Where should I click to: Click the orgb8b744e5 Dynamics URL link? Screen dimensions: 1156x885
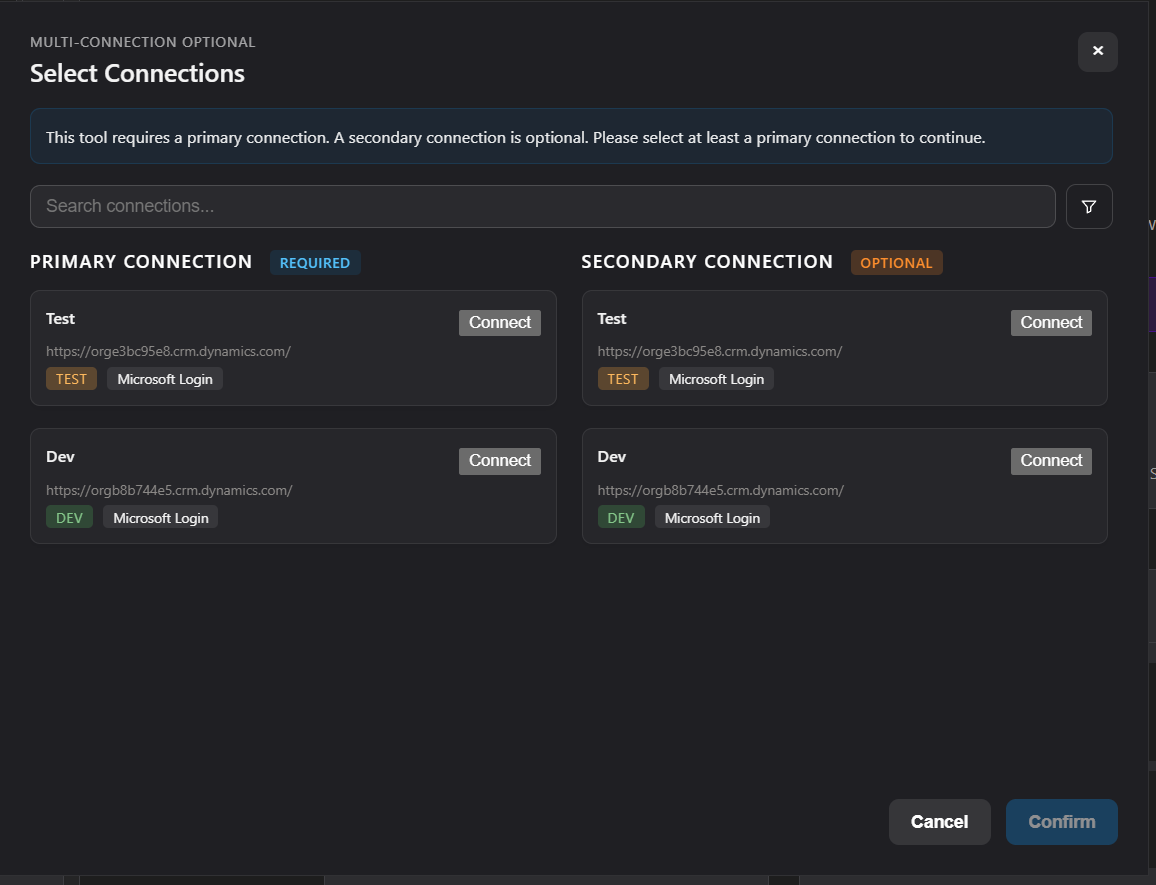(169, 490)
